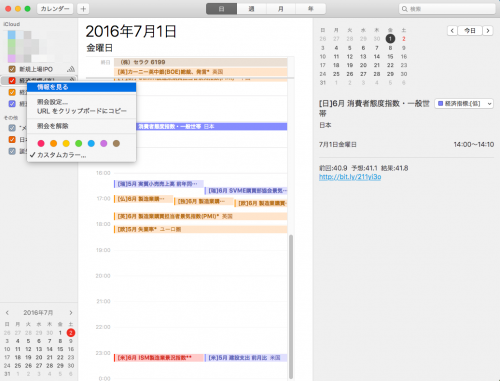Select red circled day 2 in sidebar mini calendar

tap(71, 333)
